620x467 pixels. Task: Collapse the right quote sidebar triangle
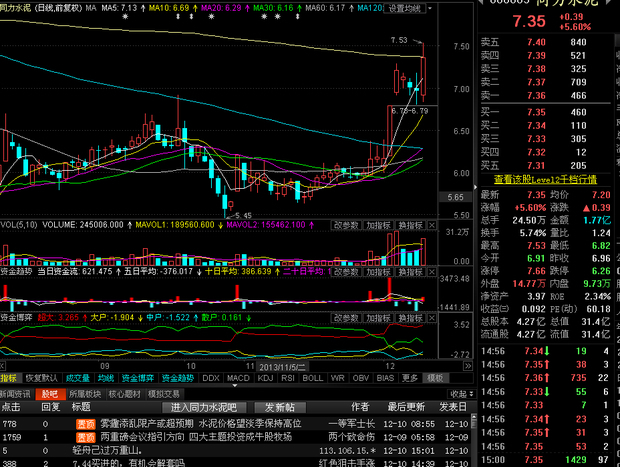476,187
